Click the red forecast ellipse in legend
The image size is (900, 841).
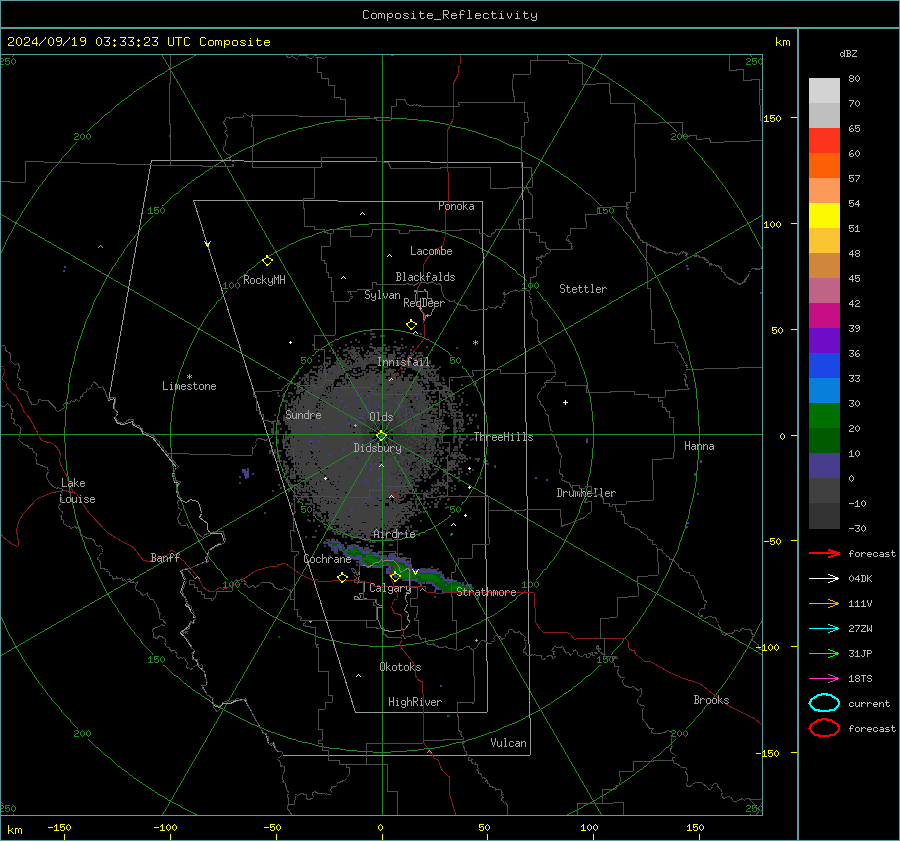pos(824,727)
